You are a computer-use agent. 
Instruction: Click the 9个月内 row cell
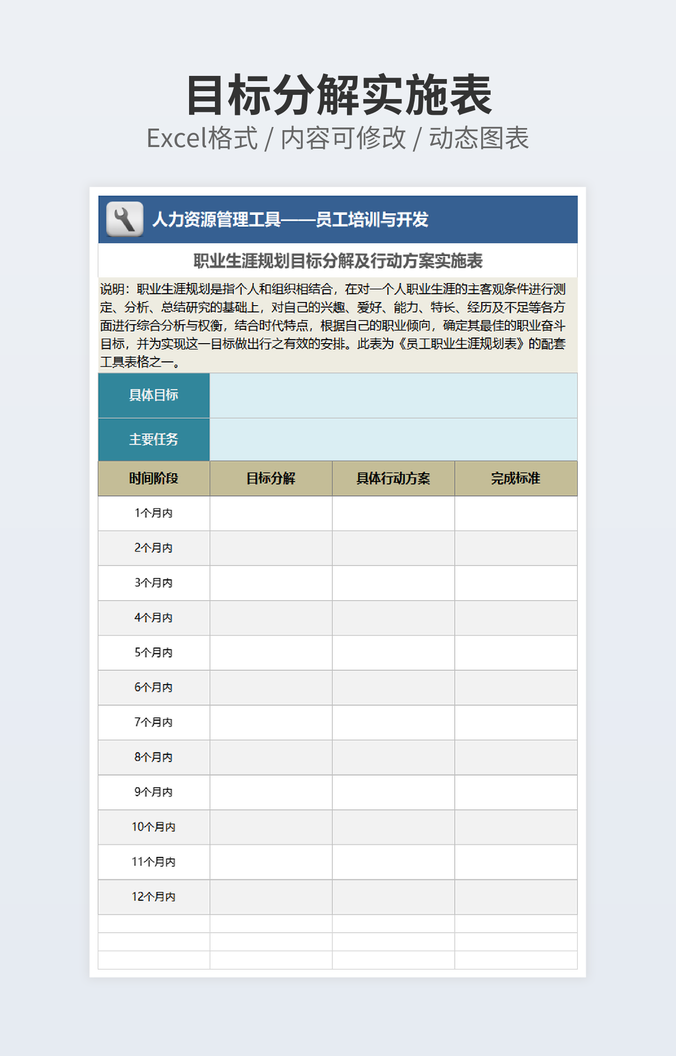(154, 792)
